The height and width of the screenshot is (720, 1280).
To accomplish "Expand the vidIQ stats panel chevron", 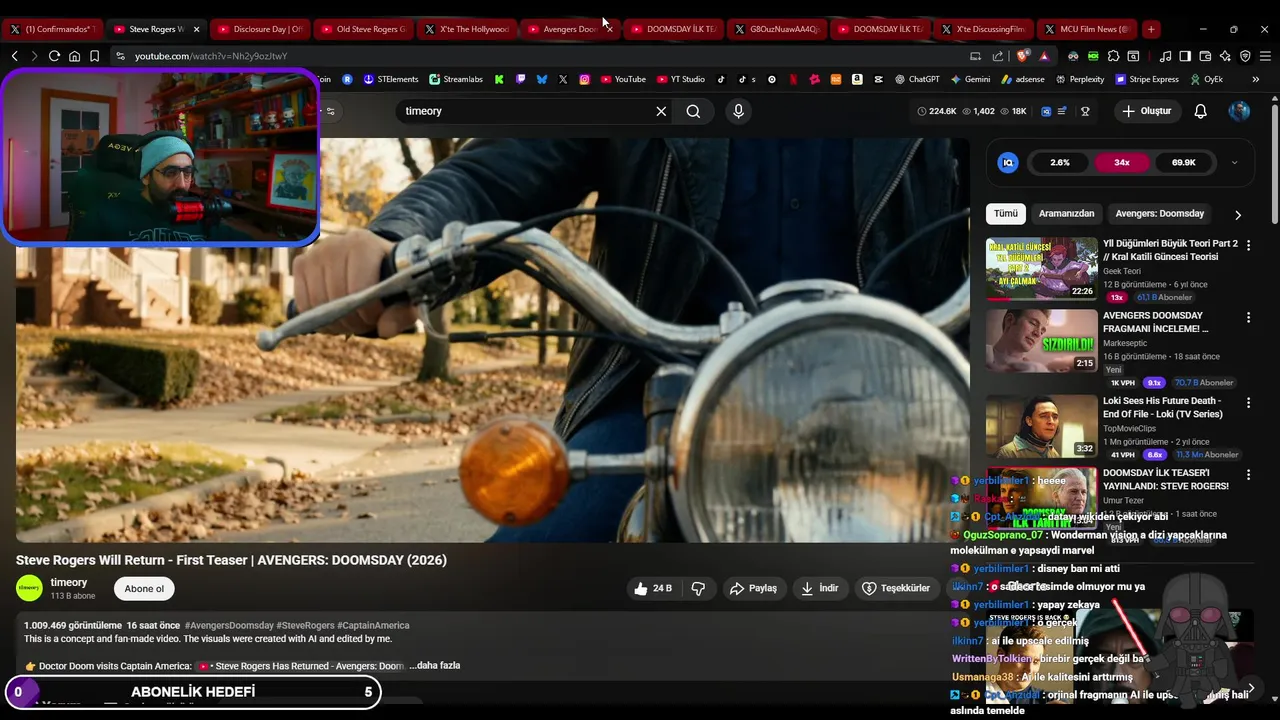I will point(1234,162).
